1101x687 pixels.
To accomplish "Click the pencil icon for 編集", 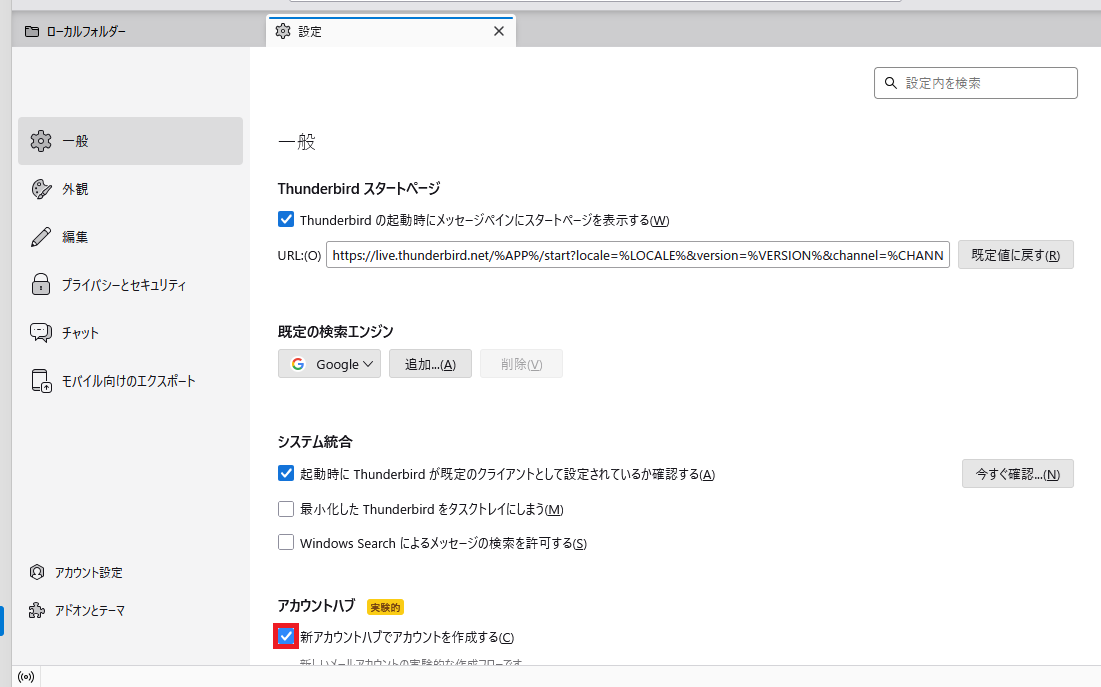I will point(41,237).
